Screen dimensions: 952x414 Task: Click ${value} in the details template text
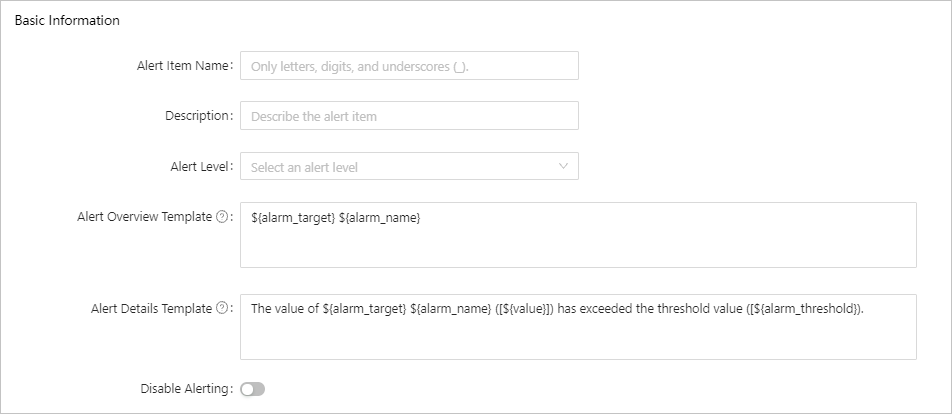[523, 309]
